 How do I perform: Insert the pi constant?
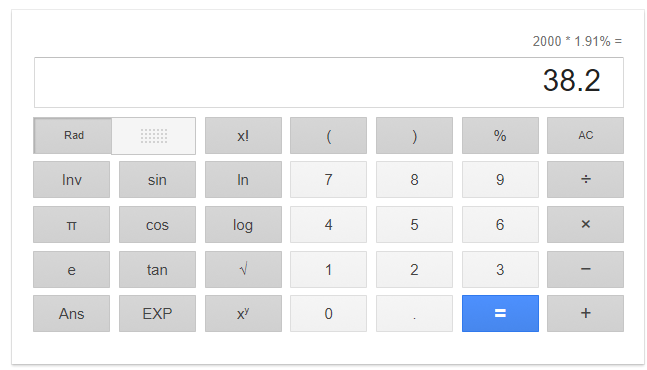click(x=71, y=224)
